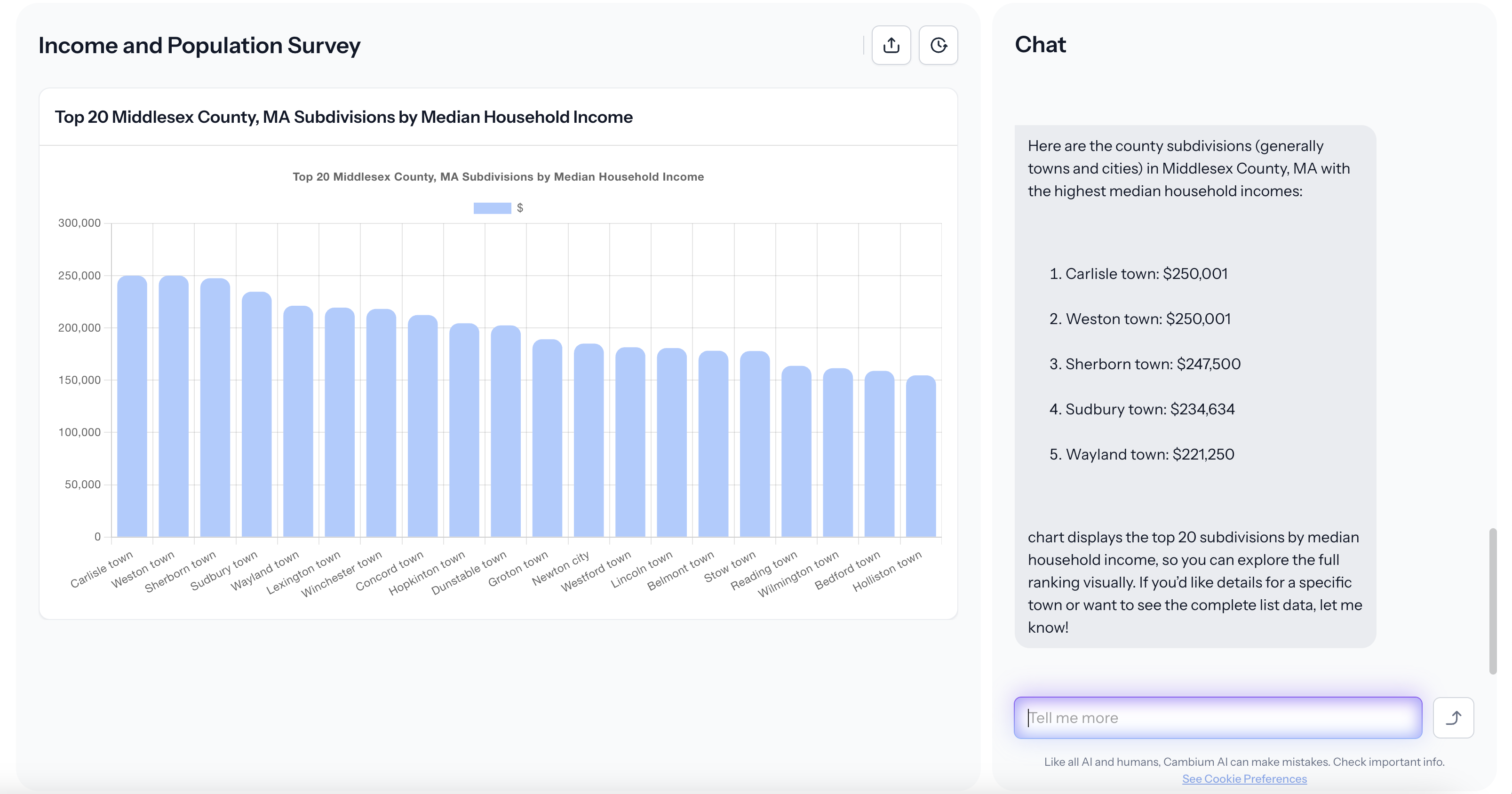This screenshot has height=794, width=1512.
Task: Click the Wilmington town bar
Action: (837, 453)
